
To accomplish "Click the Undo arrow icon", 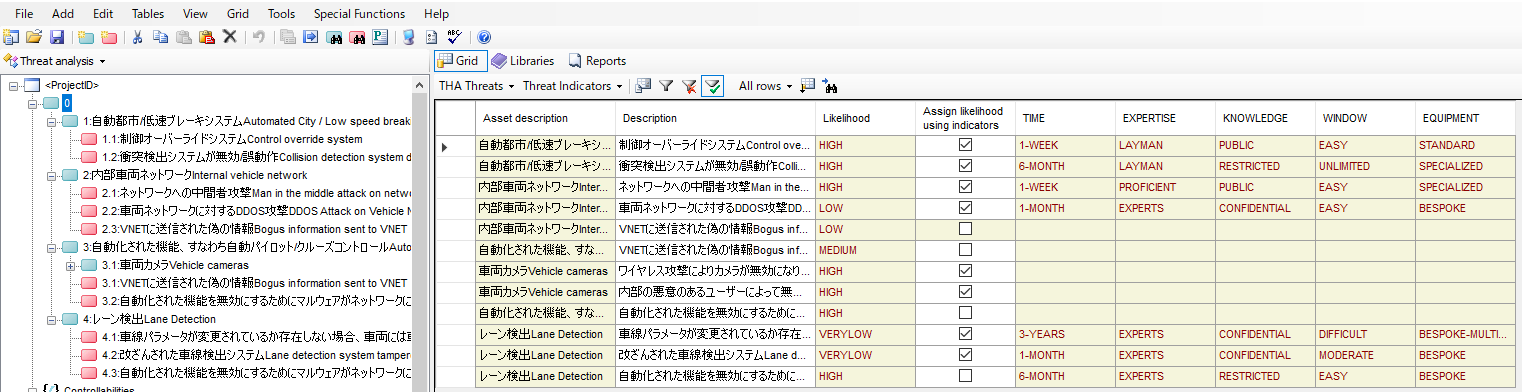I will 259,37.
